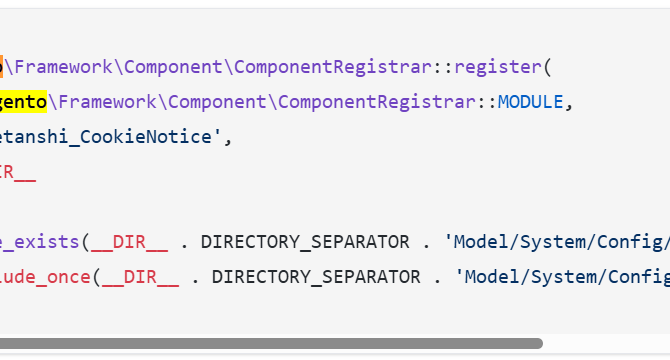Click the purple '_exists' function name
The height and width of the screenshot is (360, 670).
pyautogui.click(x=40, y=243)
